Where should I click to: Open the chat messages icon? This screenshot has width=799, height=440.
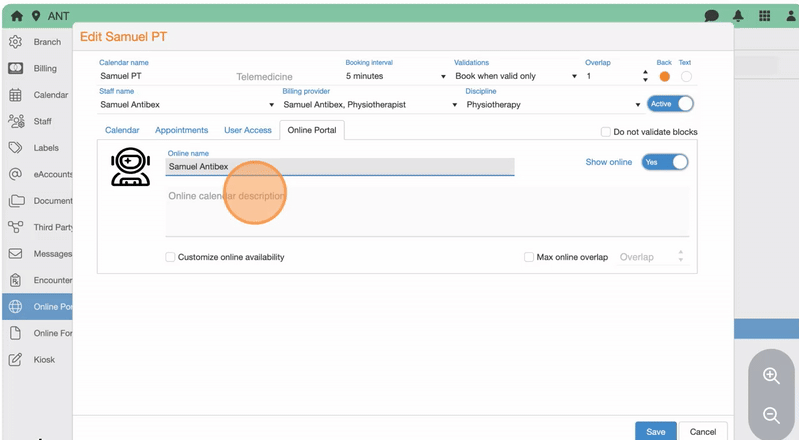coord(712,16)
